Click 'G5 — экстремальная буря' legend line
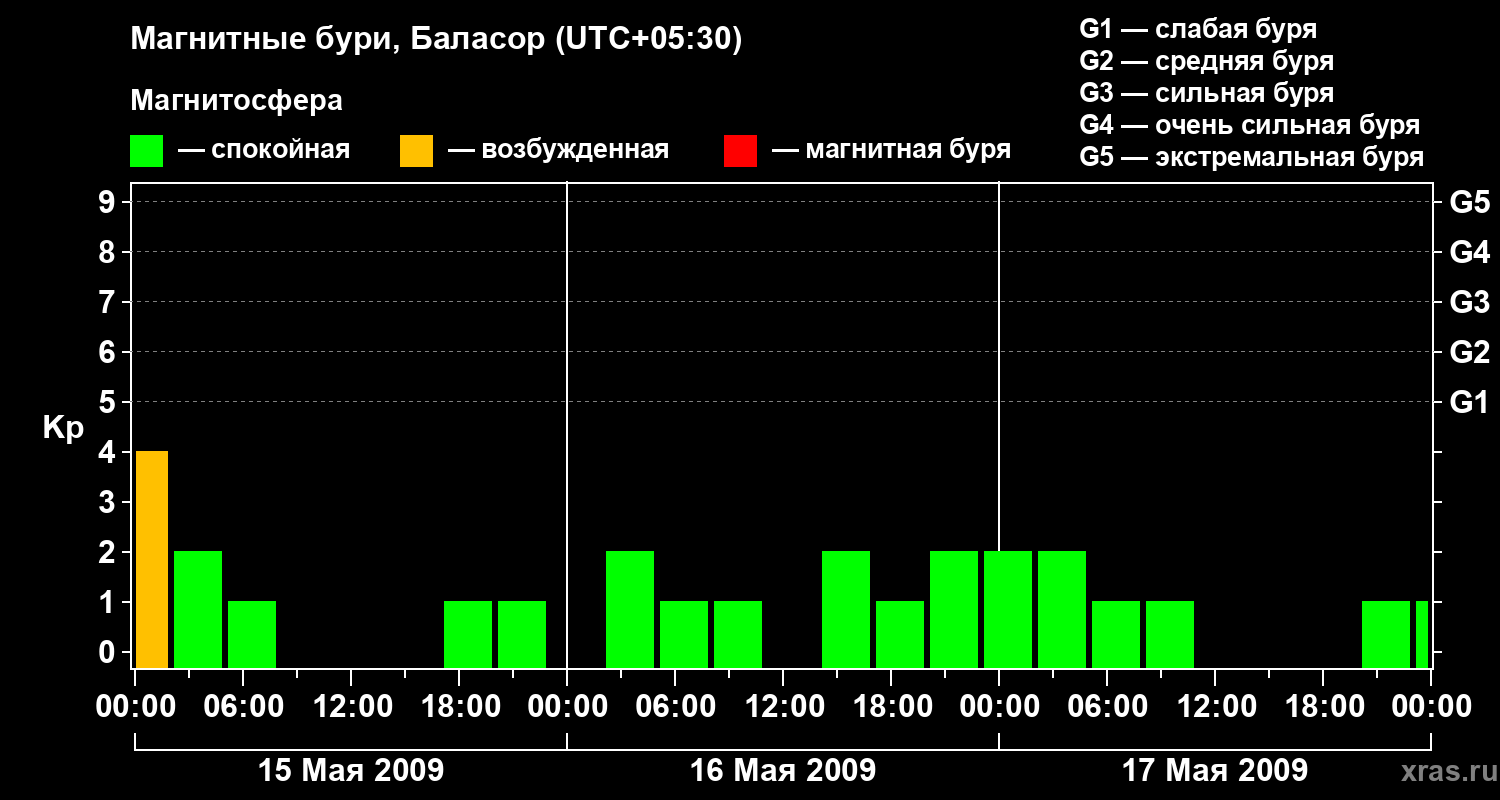Image resolution: width=1500 pixels, height=800 pixels. 1252,157
